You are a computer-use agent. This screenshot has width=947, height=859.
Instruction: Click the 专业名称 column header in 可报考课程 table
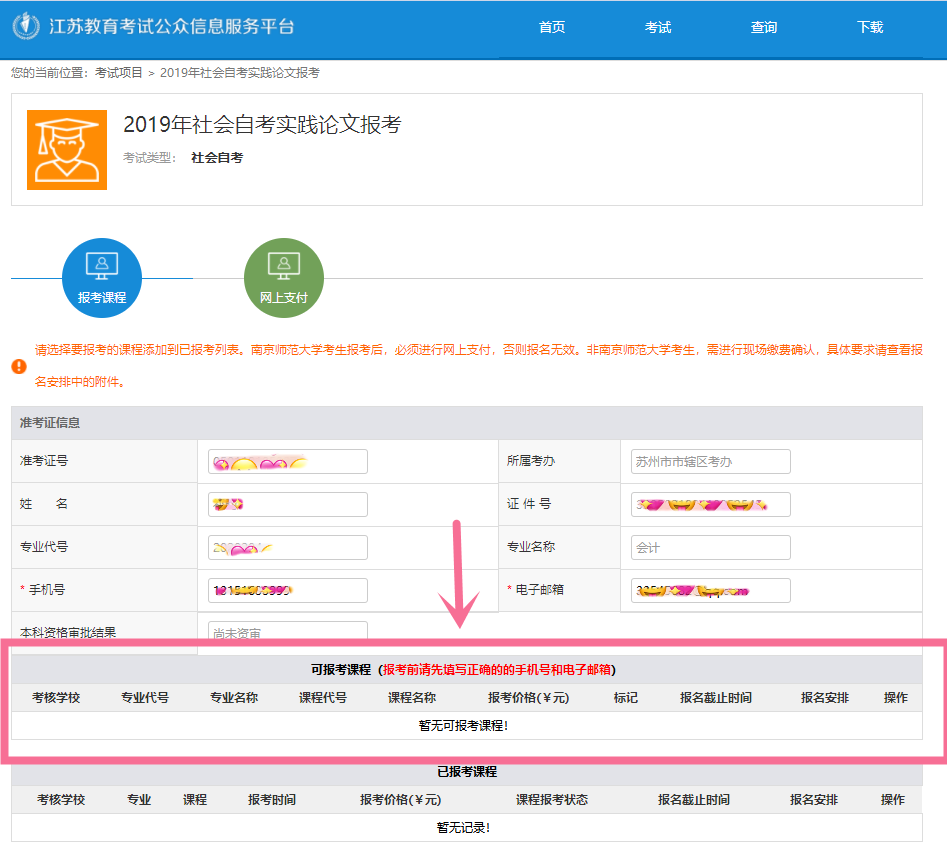pyautogui.click(x=234, y=698)
